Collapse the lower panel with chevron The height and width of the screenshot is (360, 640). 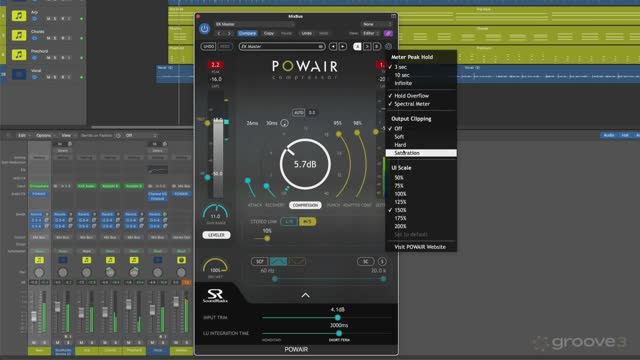point(305,295)
